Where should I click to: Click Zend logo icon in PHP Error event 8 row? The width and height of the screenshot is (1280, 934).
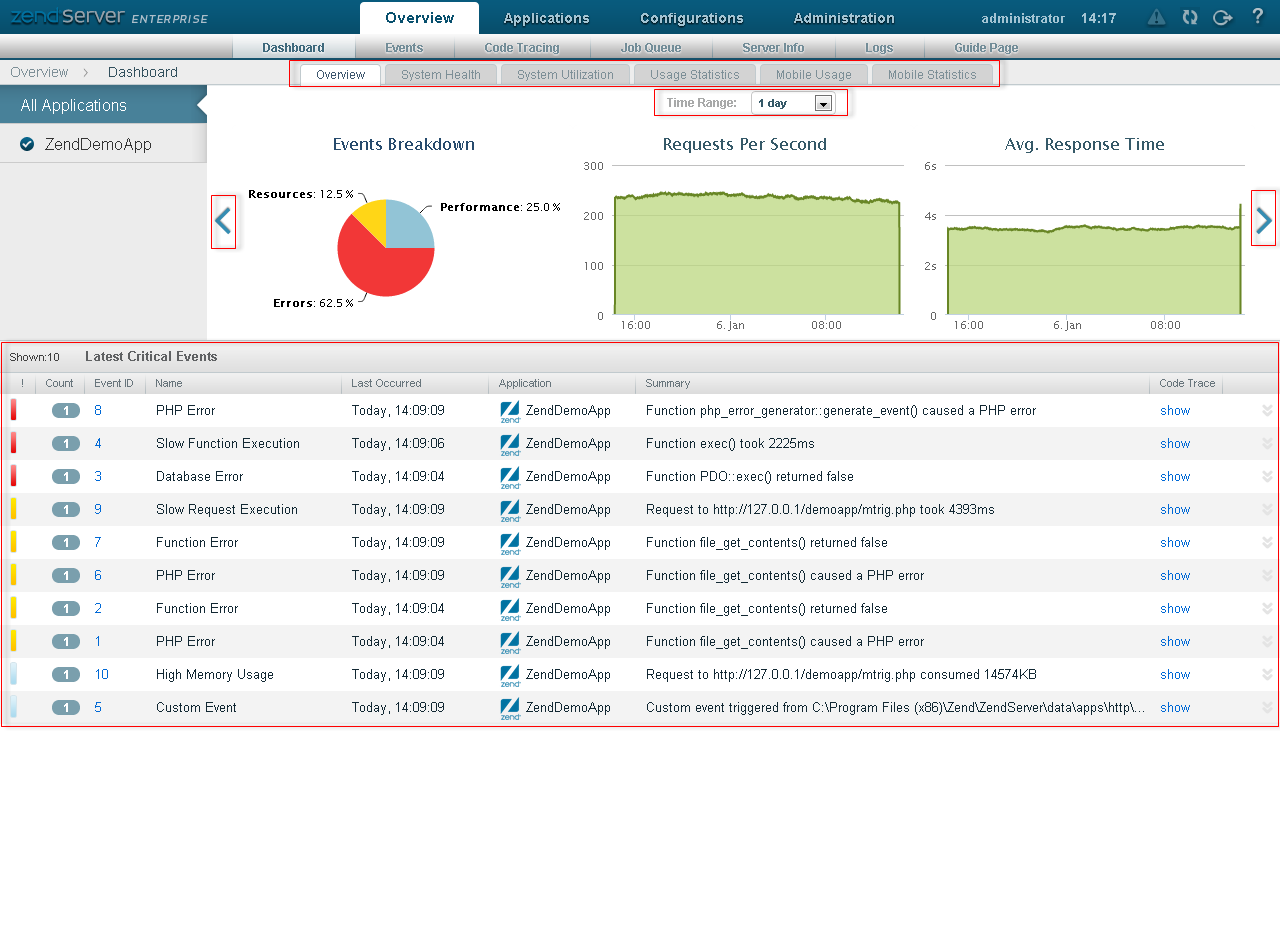click(510, 411)
